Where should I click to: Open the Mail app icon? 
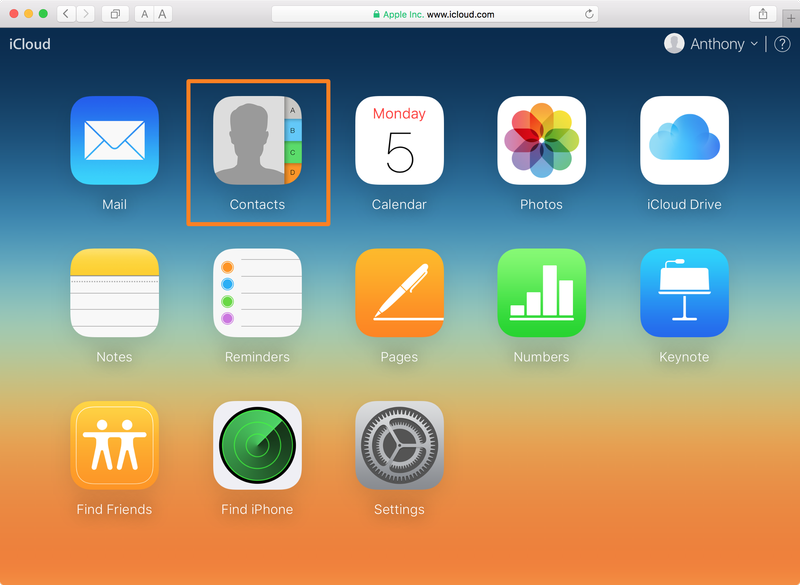tap(114, 140)
